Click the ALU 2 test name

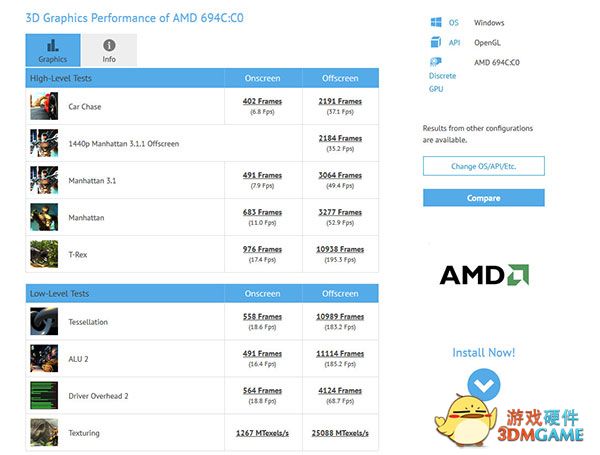78,359
